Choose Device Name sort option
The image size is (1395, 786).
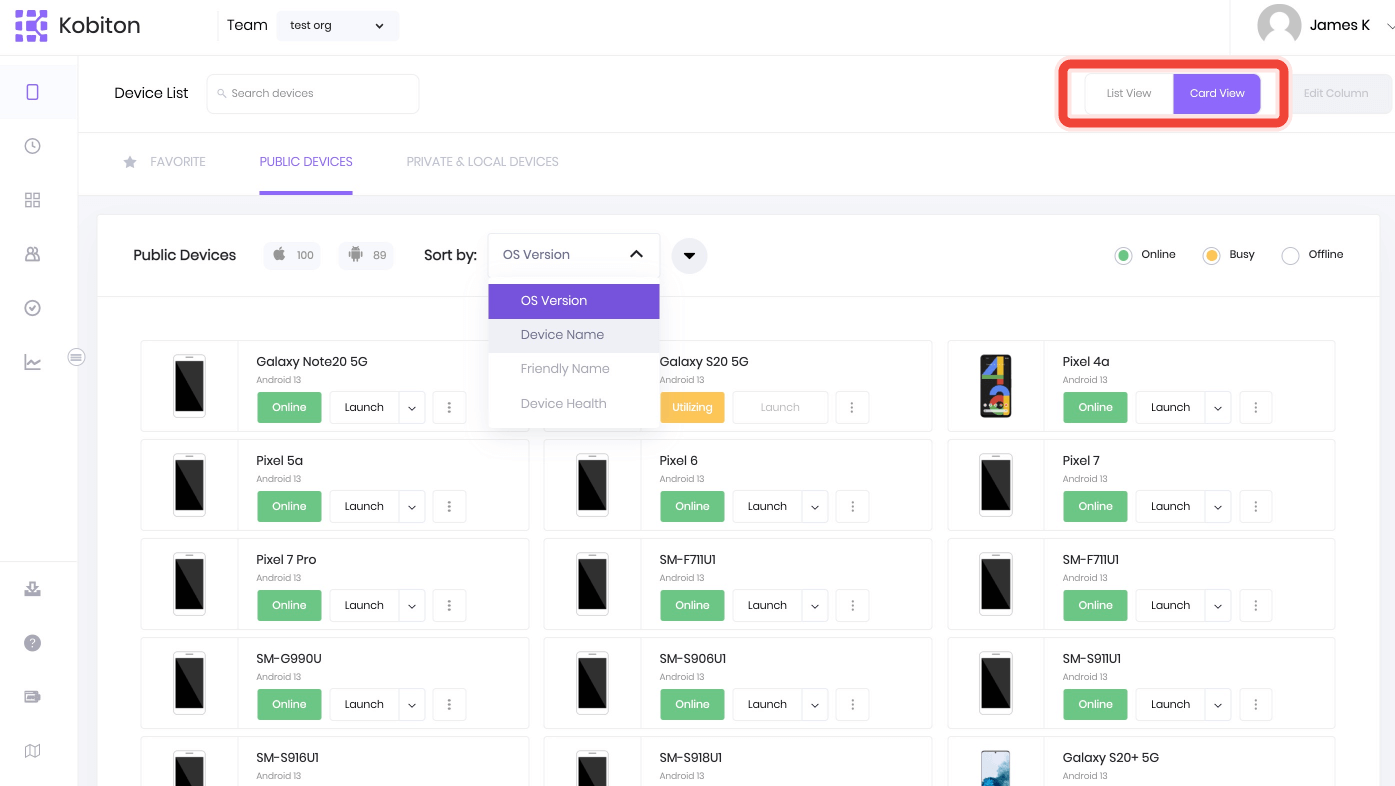click(x=573, y=335)
